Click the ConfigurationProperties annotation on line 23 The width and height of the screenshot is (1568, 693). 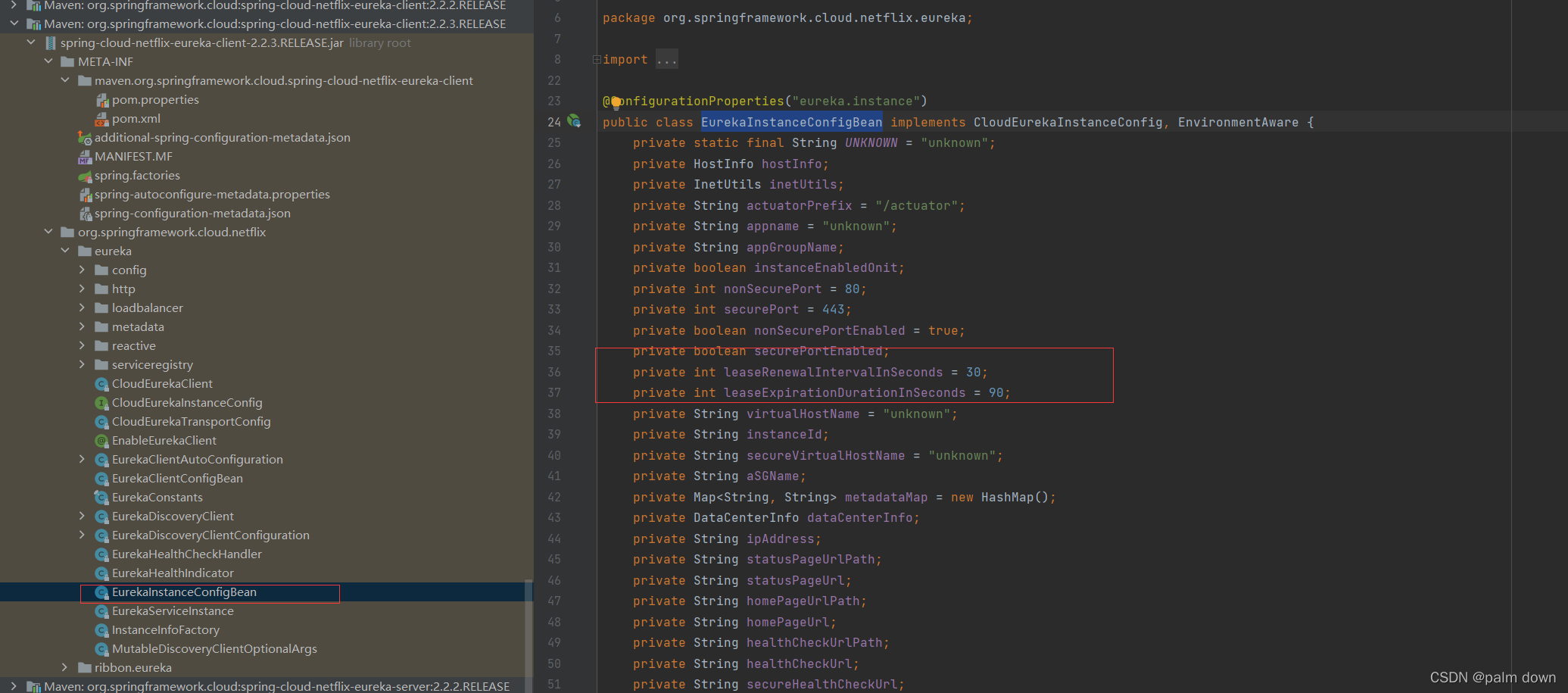693,101
